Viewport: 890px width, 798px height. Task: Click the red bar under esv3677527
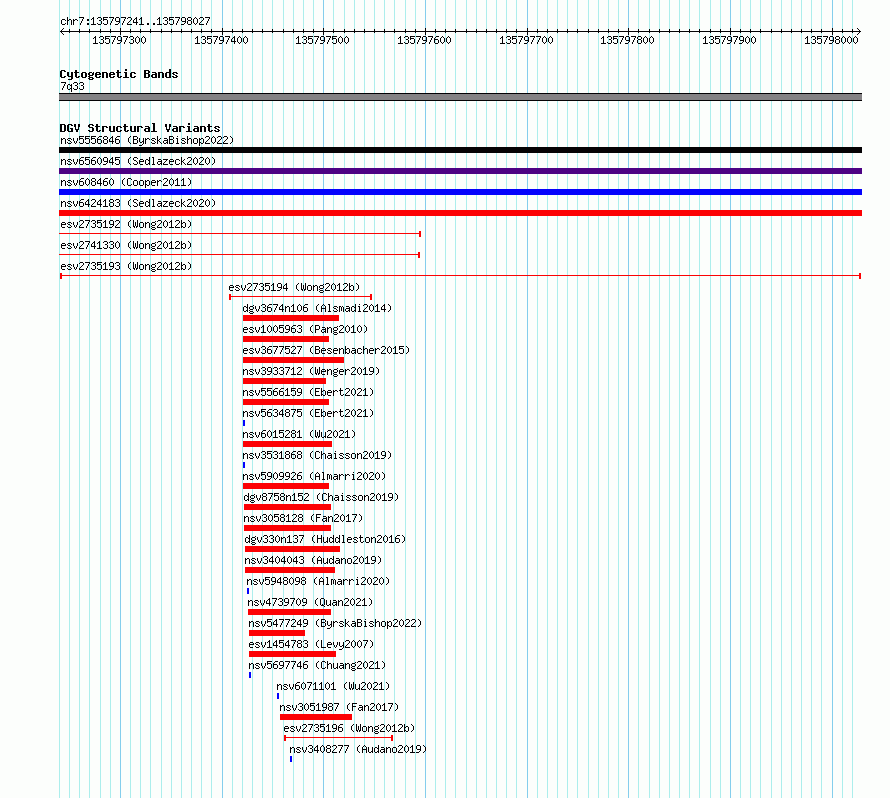(293, 360)
